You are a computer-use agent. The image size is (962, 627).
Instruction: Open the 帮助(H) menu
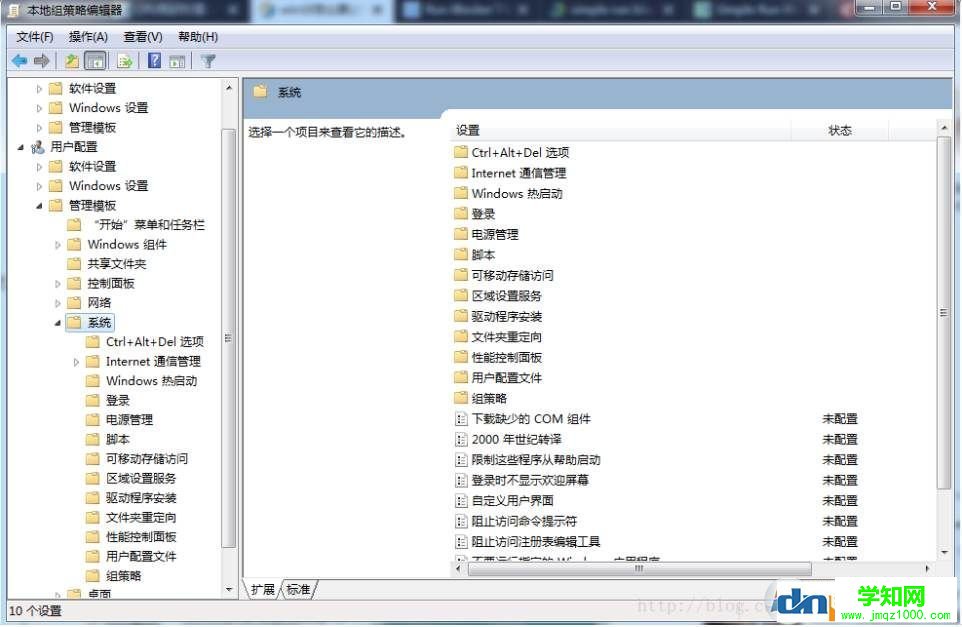point(198,37)
